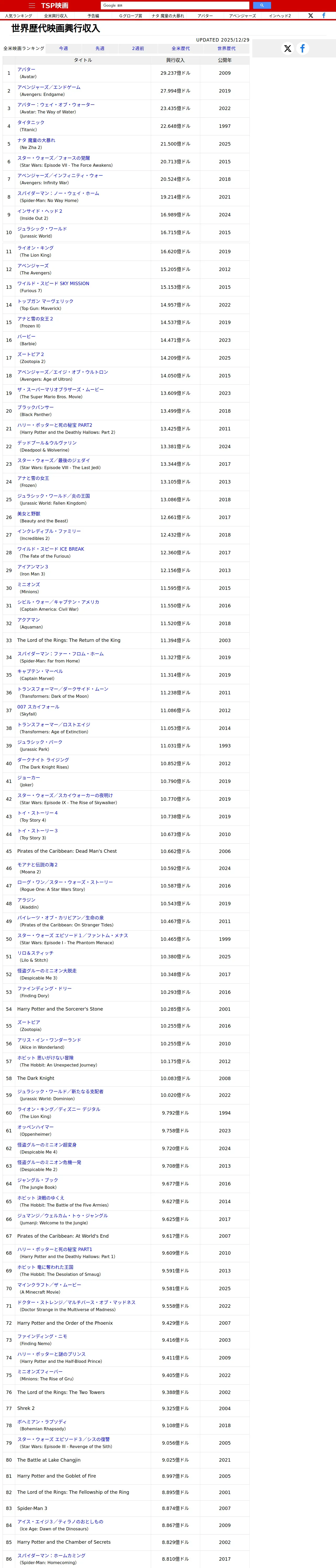Open the ファインディング・ドリー movie link
This screenshot has height=1568, width=336.
(44, 989)
